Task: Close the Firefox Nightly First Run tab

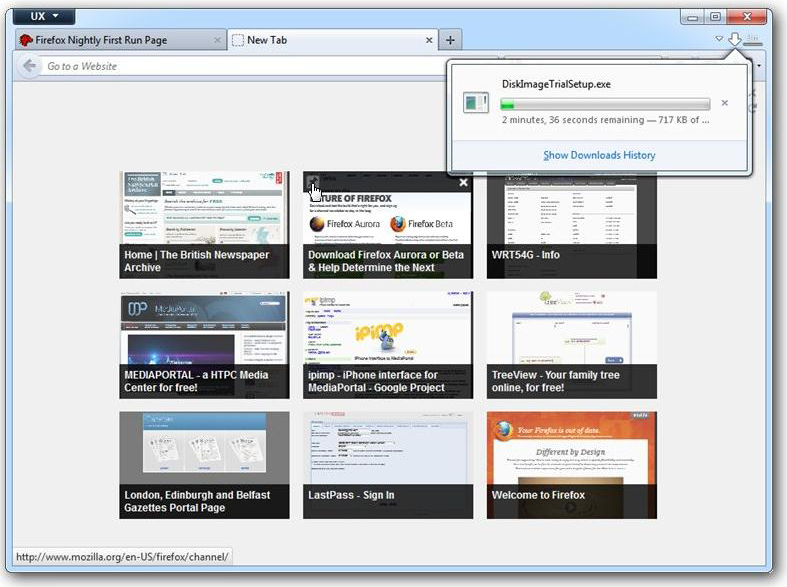Action: tap(217, 40)
